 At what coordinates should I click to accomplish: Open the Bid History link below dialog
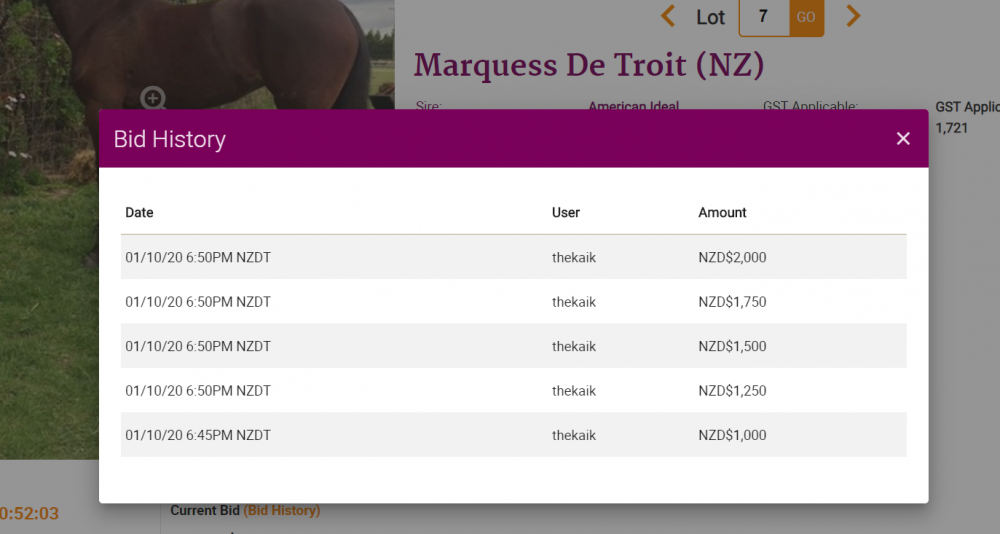click(282, 511)
